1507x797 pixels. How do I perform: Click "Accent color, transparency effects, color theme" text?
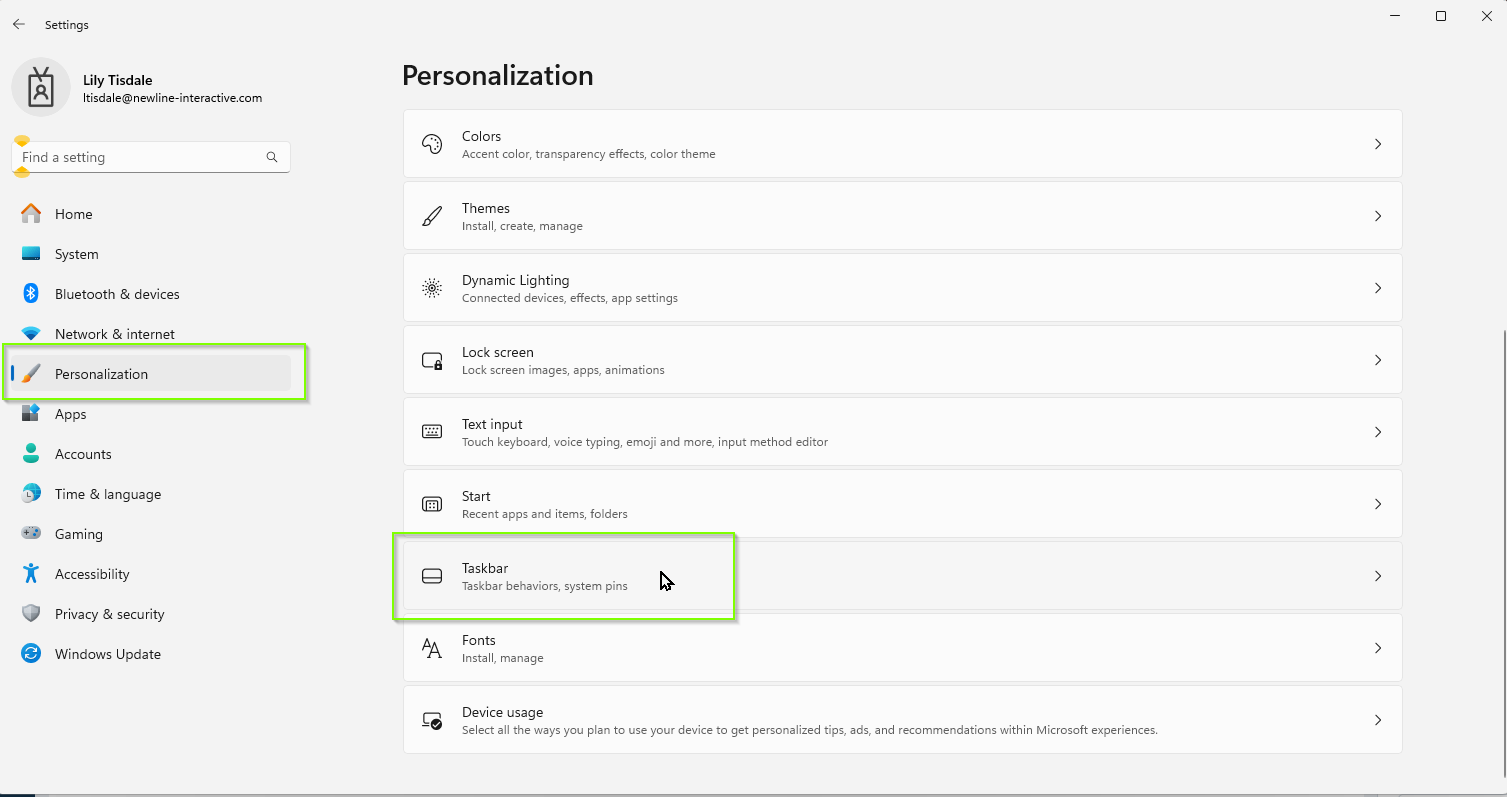click(588, 154)
